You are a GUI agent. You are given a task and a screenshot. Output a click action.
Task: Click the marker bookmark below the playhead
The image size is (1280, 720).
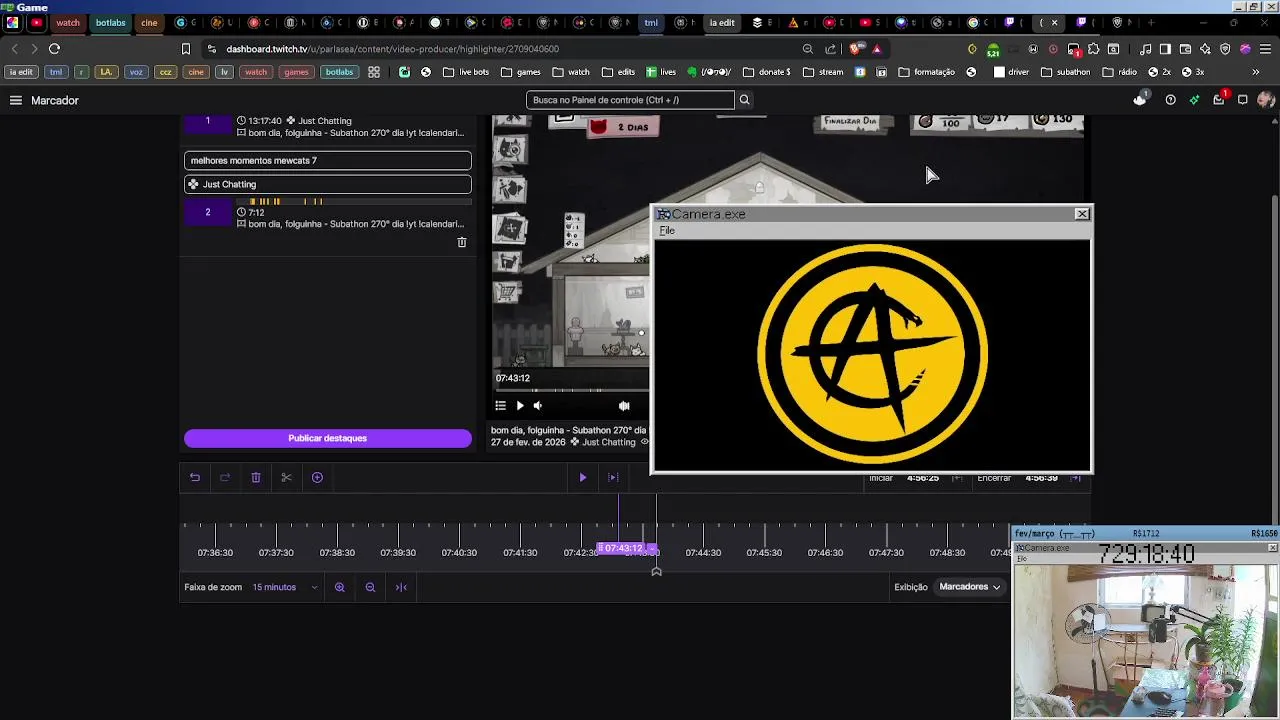pos(656,571)
